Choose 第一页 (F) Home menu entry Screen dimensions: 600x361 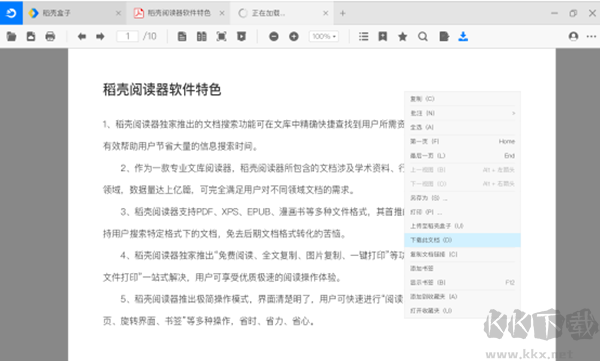462,141
